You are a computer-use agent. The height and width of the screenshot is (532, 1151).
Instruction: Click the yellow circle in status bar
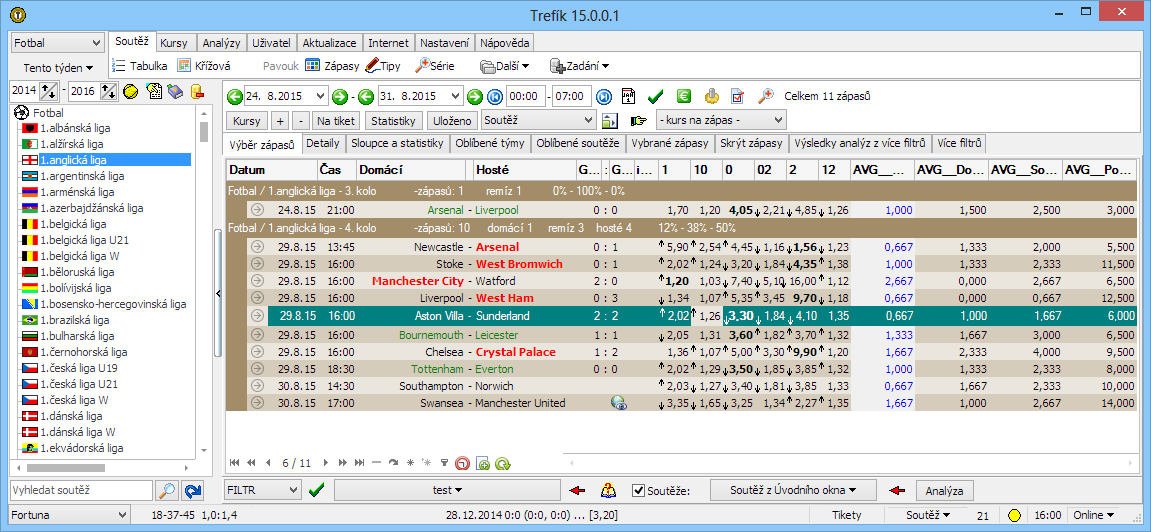1014,515
